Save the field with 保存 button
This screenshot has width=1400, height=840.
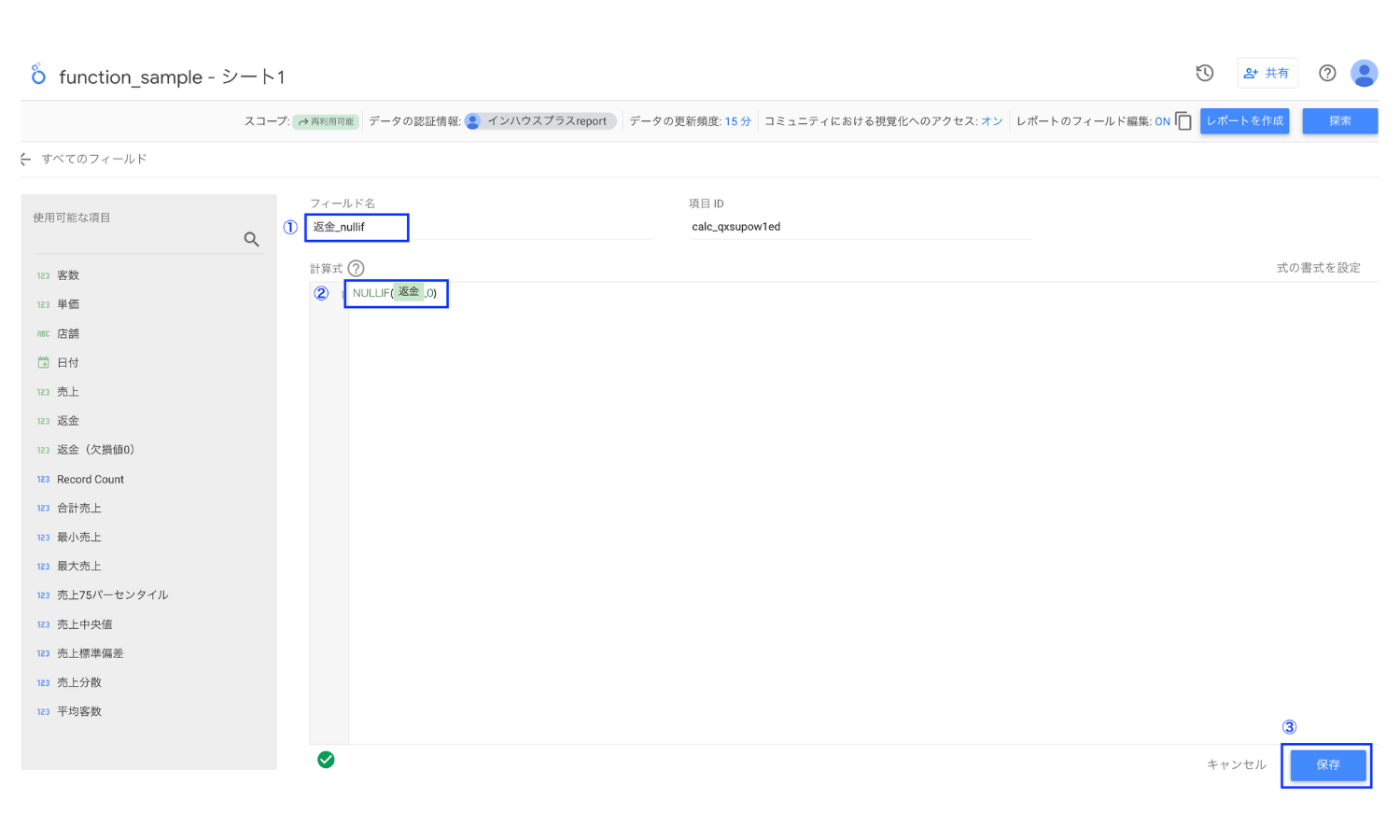[1327, 764]
